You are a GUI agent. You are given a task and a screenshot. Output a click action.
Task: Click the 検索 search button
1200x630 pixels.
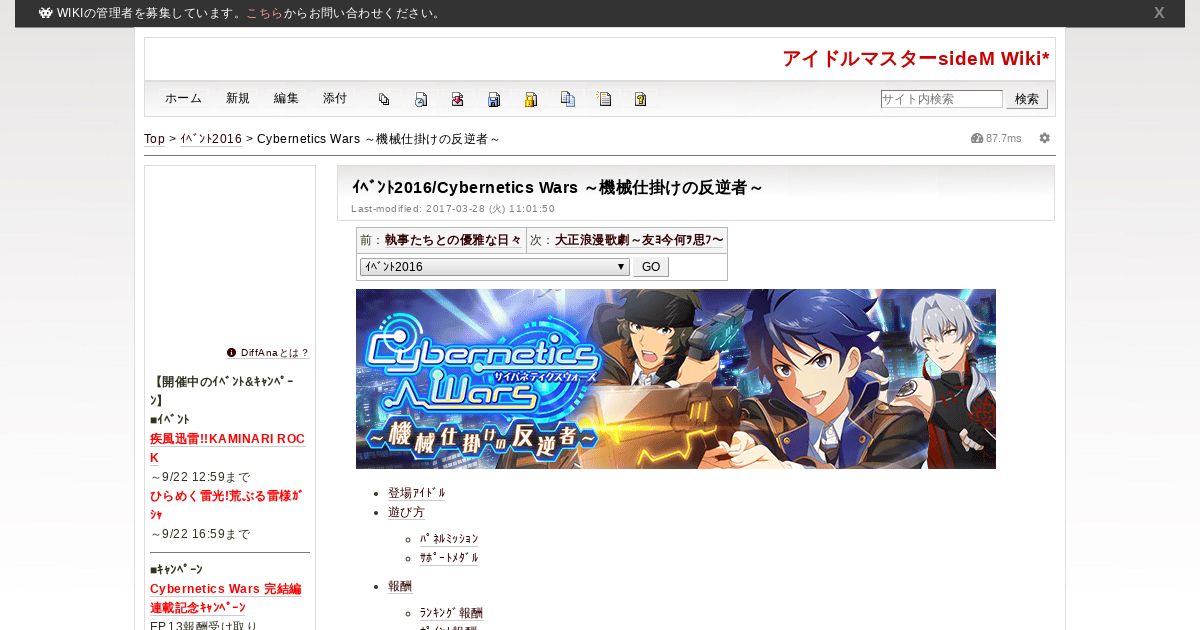(x=1027, y=99)
